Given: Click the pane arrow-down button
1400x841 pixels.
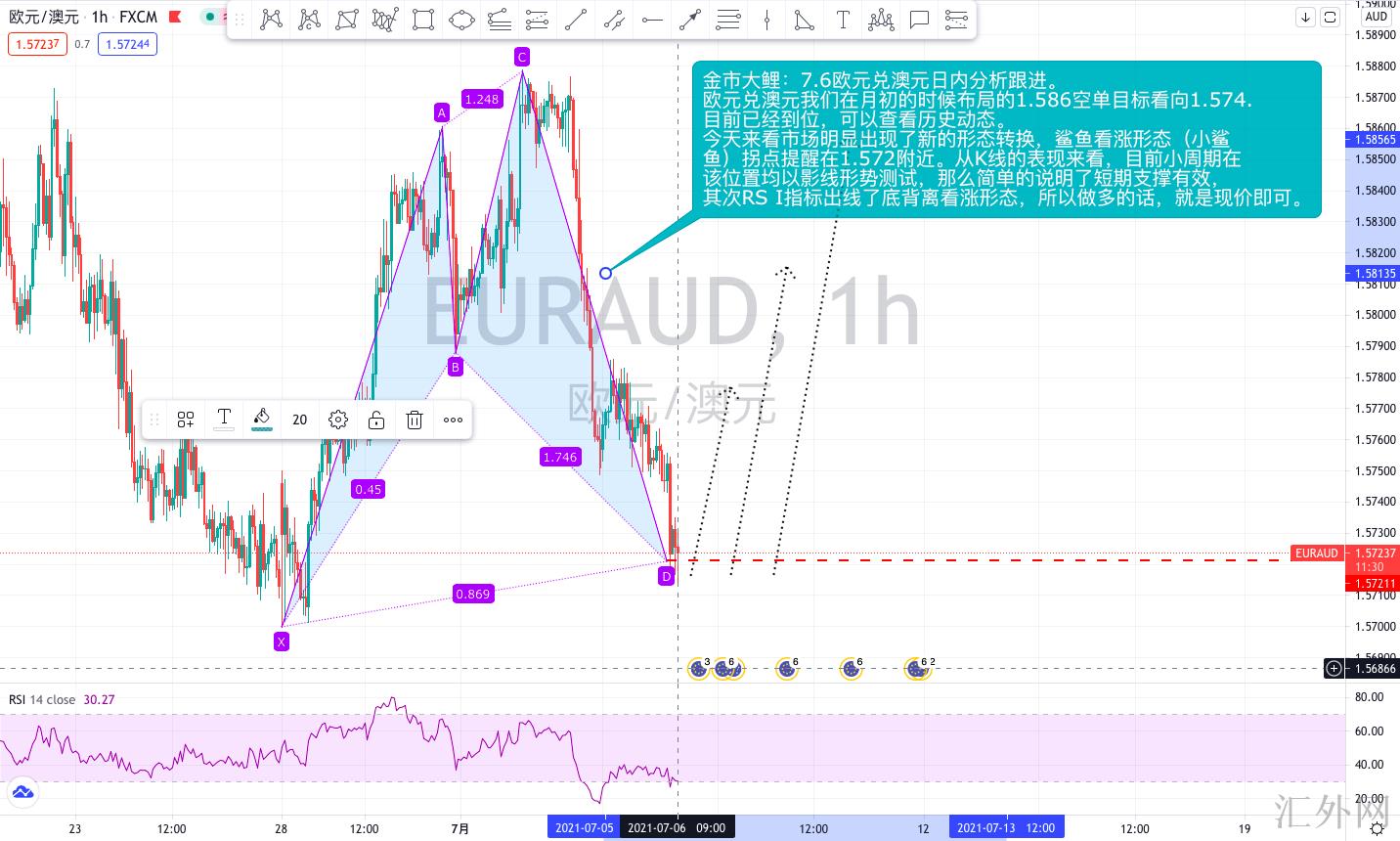Looking at the screenshot, I should [1305, 17].
